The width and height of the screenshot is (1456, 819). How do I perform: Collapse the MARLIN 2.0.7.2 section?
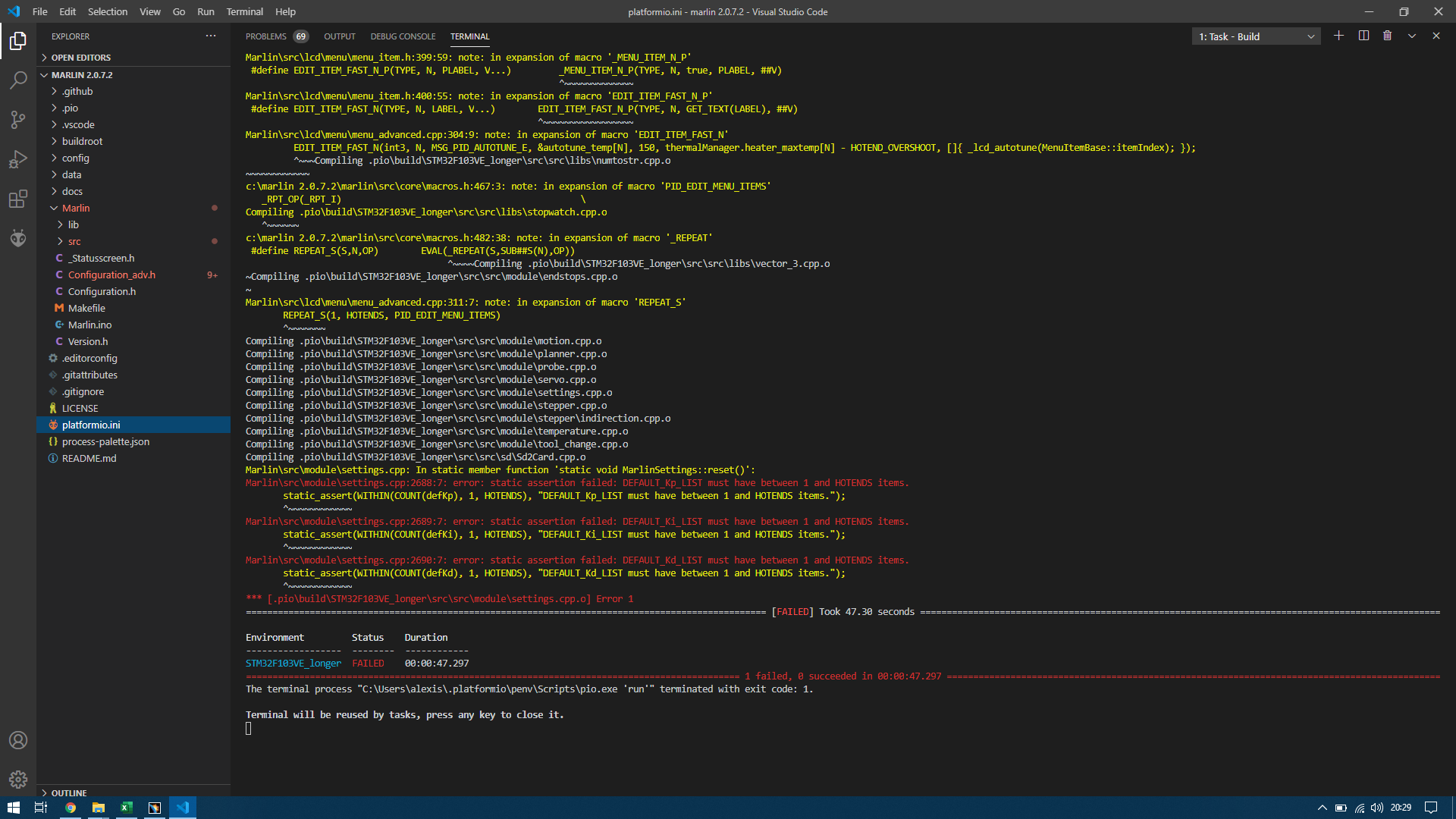[133, 75]
